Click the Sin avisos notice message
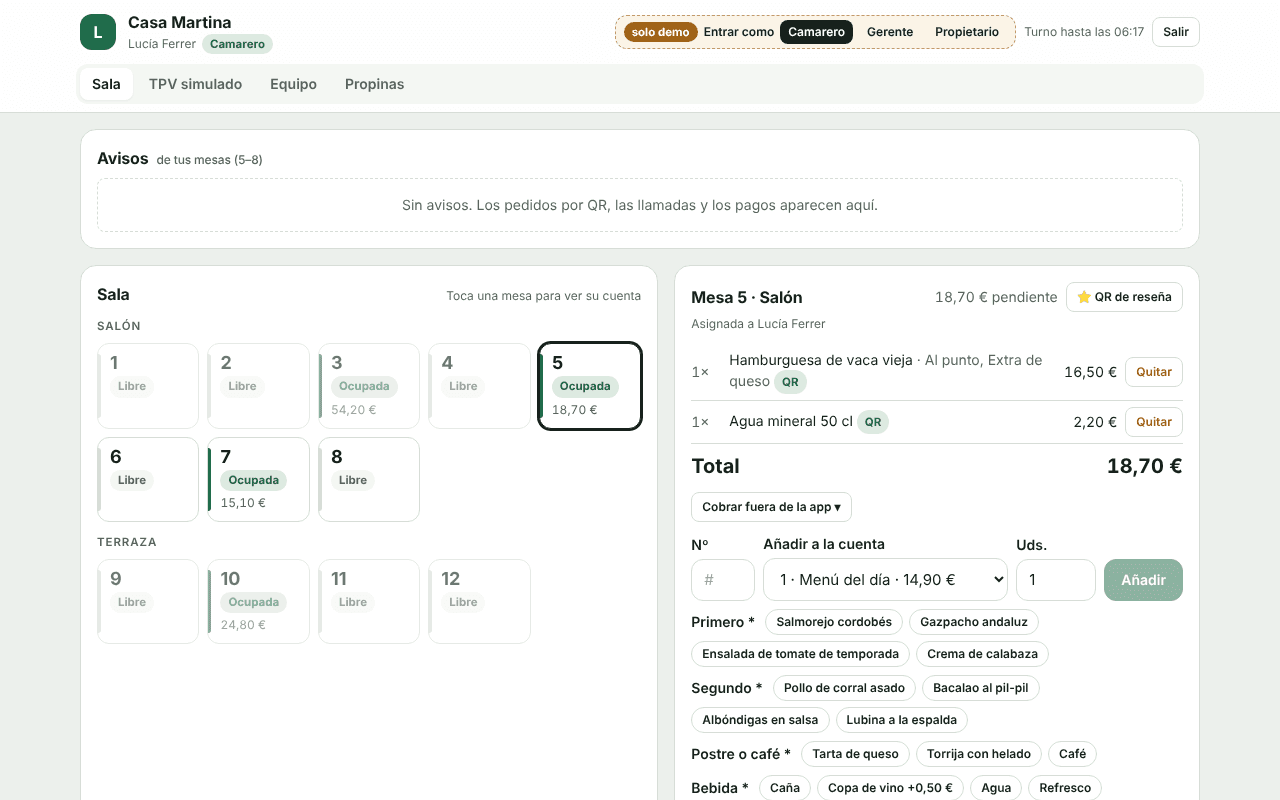 [x=640, y=205]
